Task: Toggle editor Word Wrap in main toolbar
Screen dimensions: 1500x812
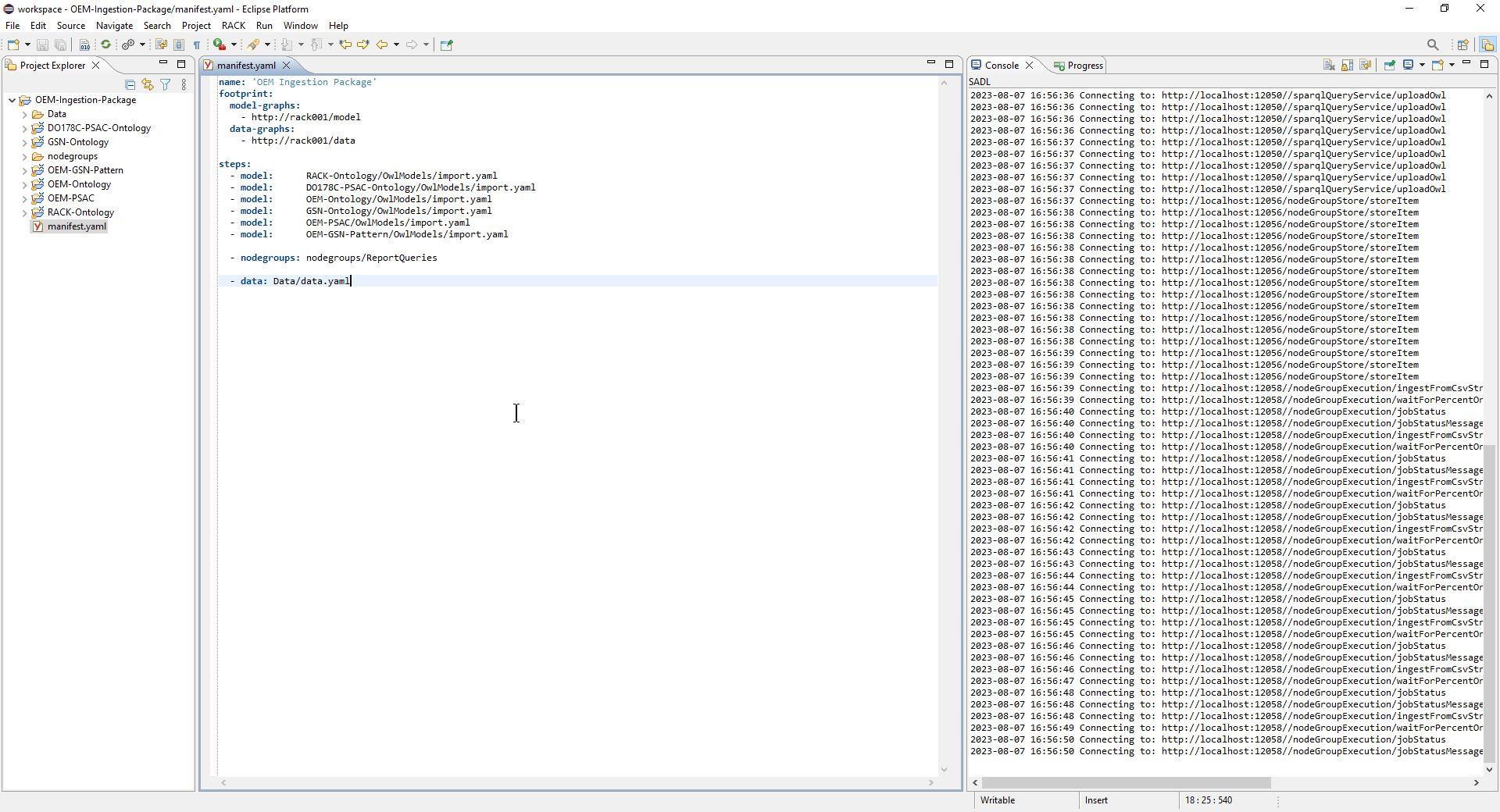Action: point(161,45)
